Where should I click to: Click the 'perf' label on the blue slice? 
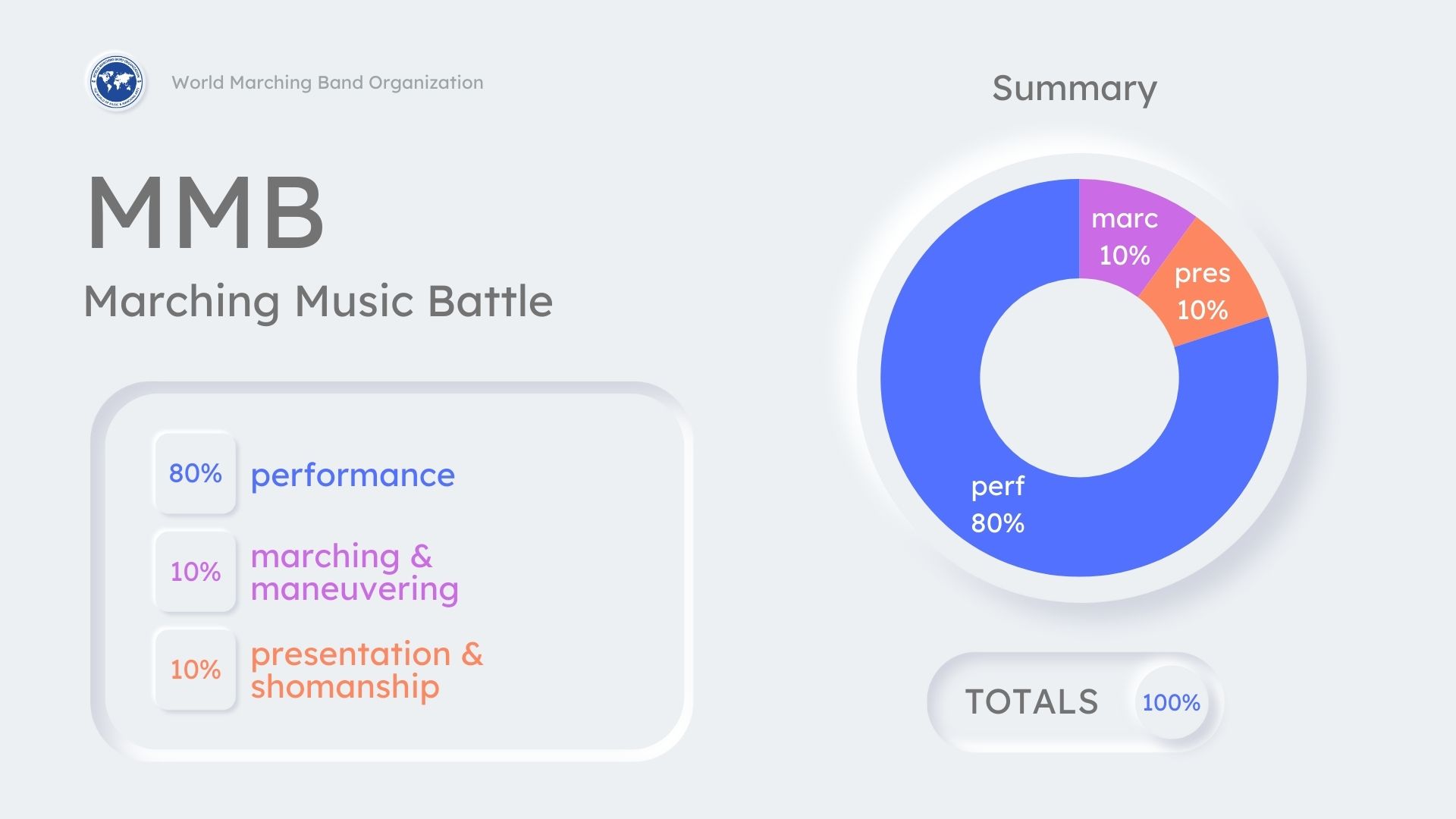coord(997,486)
